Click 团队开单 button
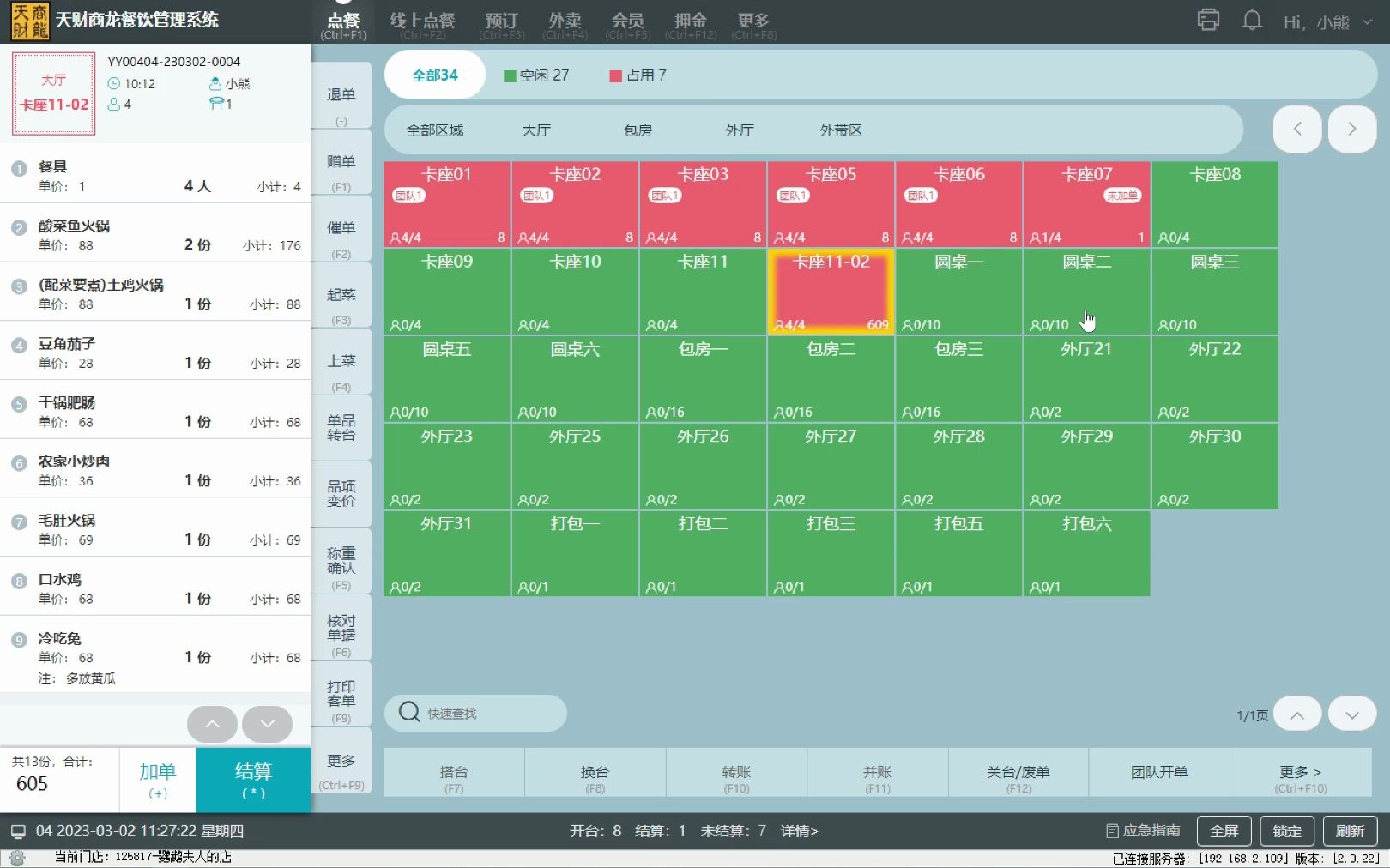This screenshot has width=1390, height=868. point(1159,773)
